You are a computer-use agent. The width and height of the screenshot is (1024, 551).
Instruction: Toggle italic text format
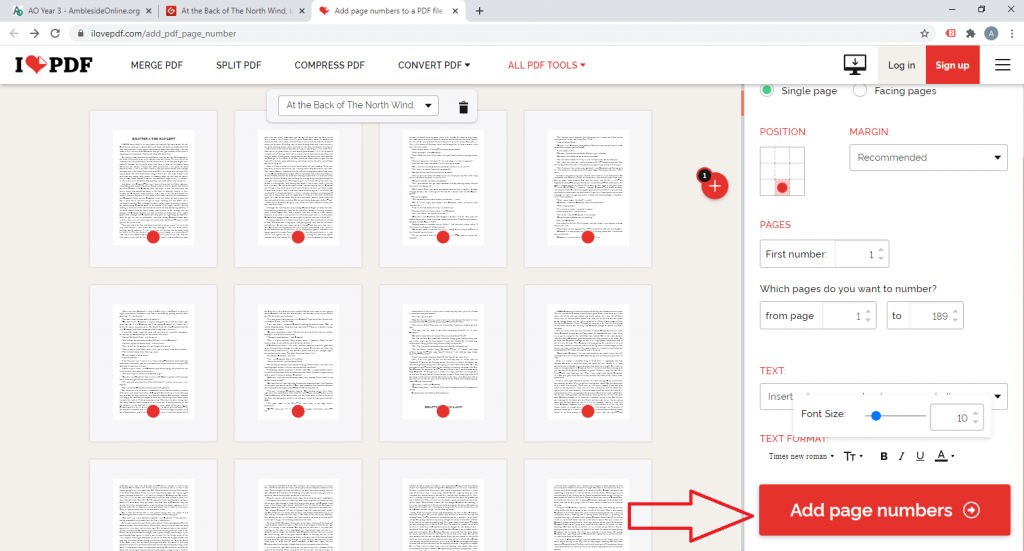tap(901, 456)
